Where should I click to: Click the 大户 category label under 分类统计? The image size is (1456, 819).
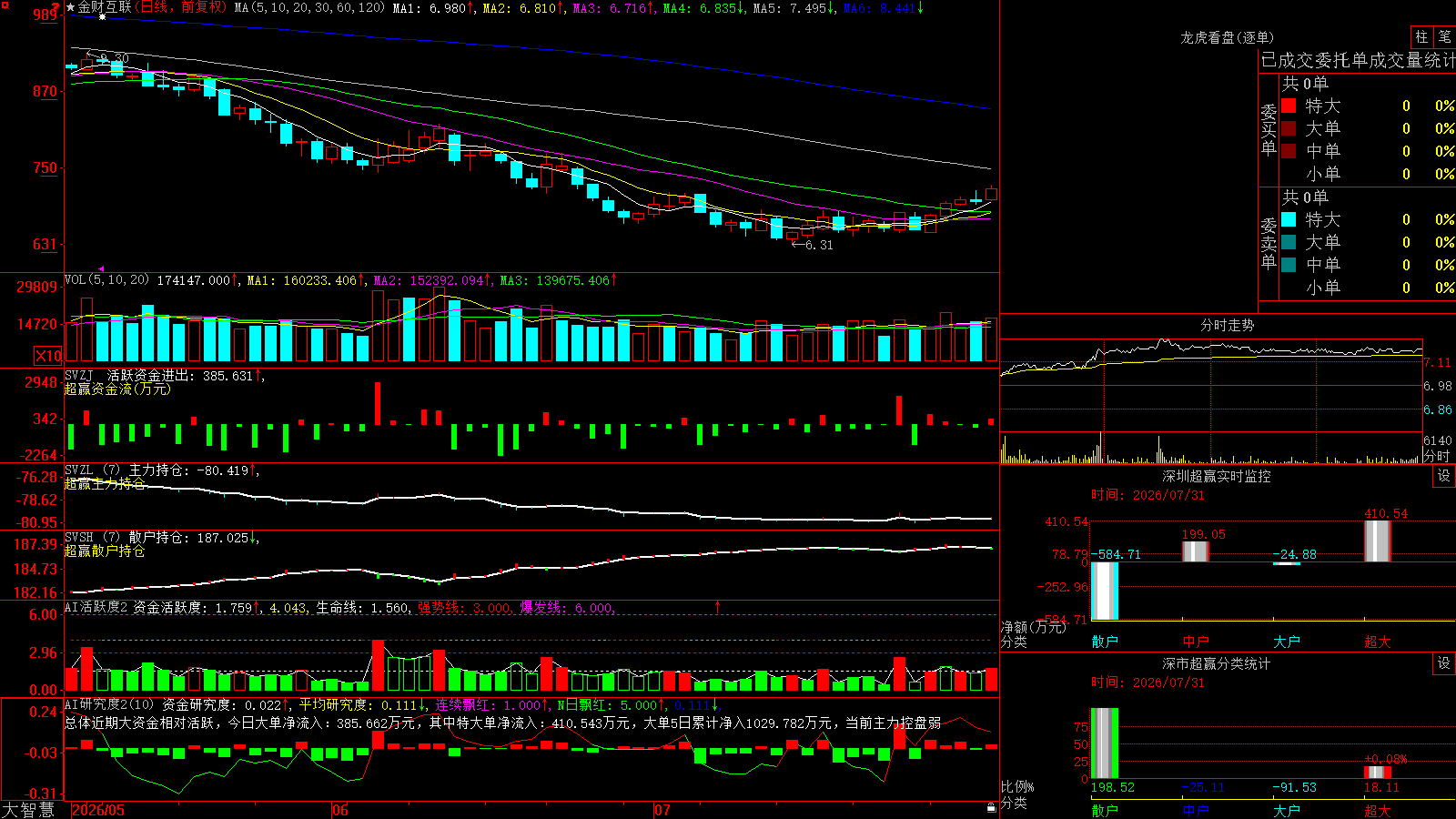coord(1287,810)
